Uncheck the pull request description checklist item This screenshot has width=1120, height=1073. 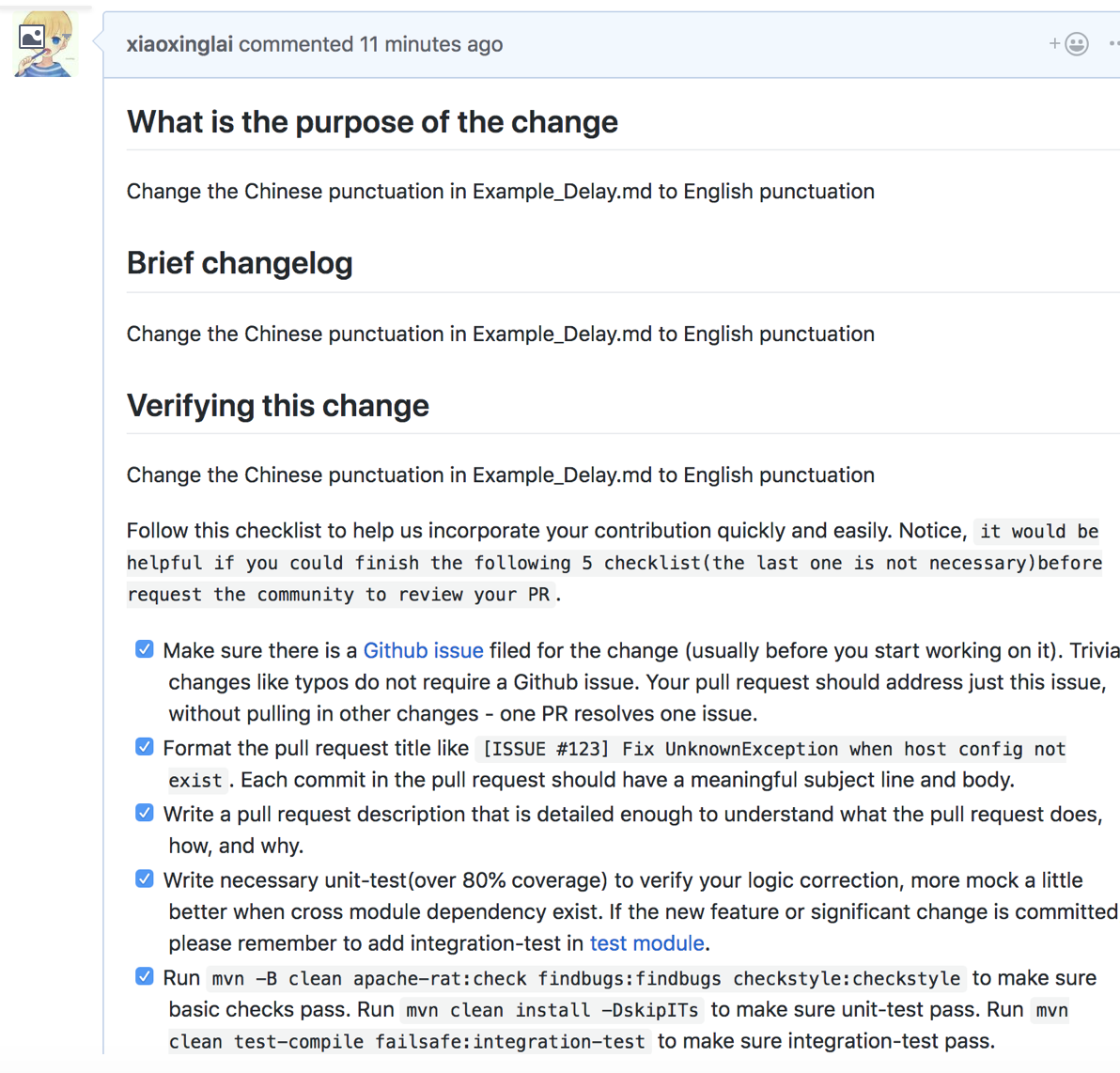pos(144,812)
